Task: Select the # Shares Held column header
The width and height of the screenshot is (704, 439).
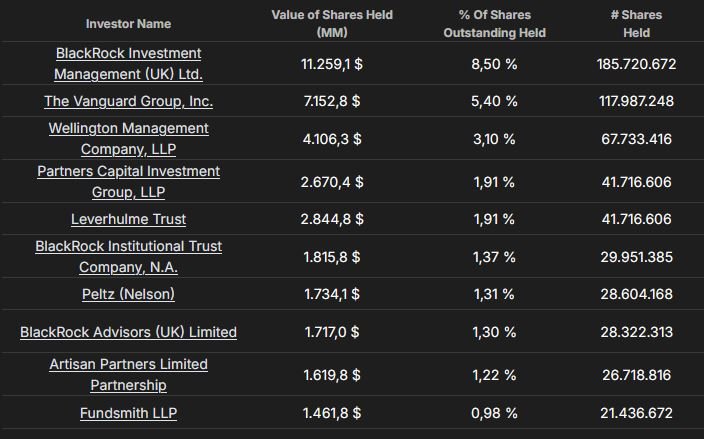Action: click(x=636, y=23)
